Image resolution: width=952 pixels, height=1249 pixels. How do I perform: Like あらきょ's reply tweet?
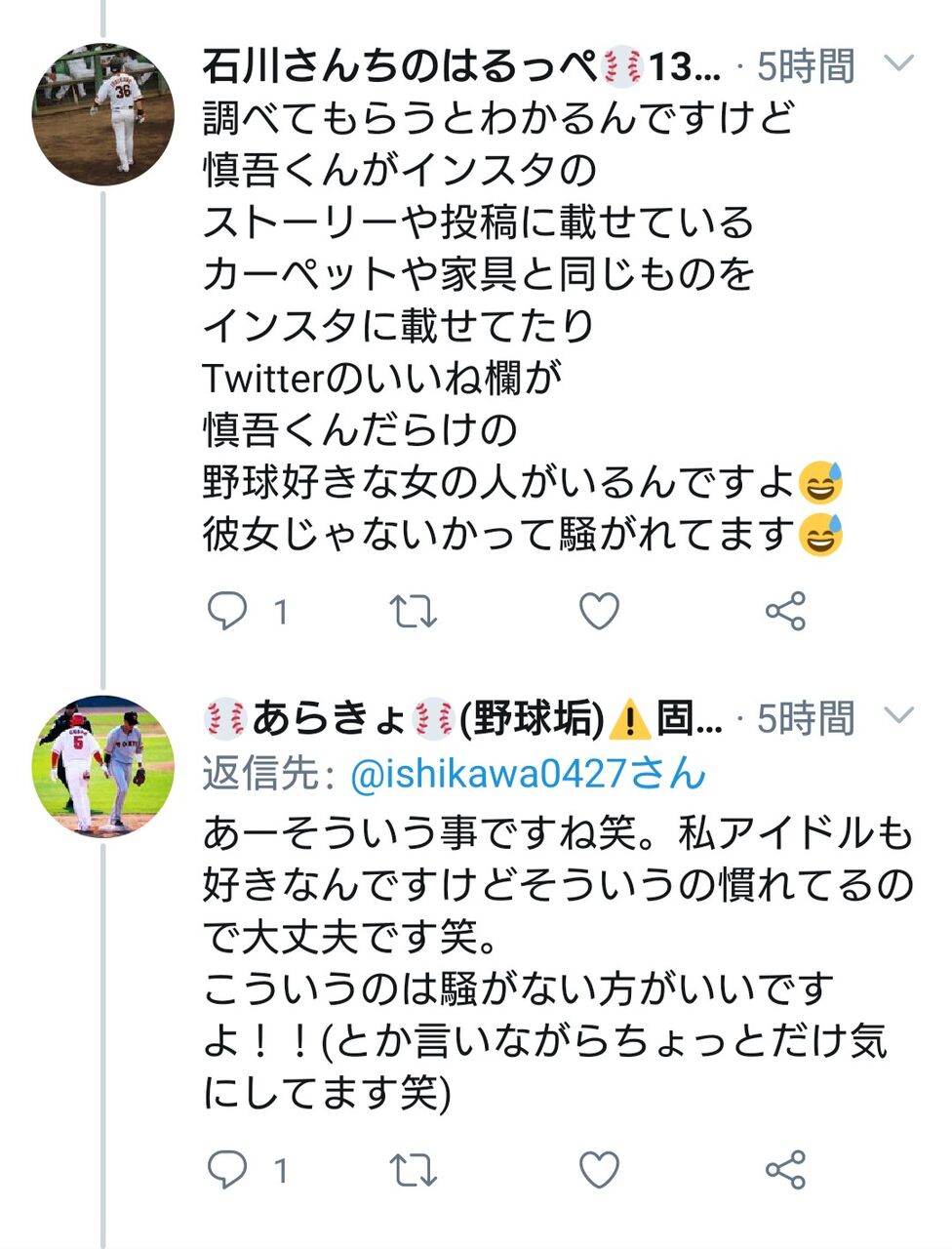click(x=599, y=1170)
